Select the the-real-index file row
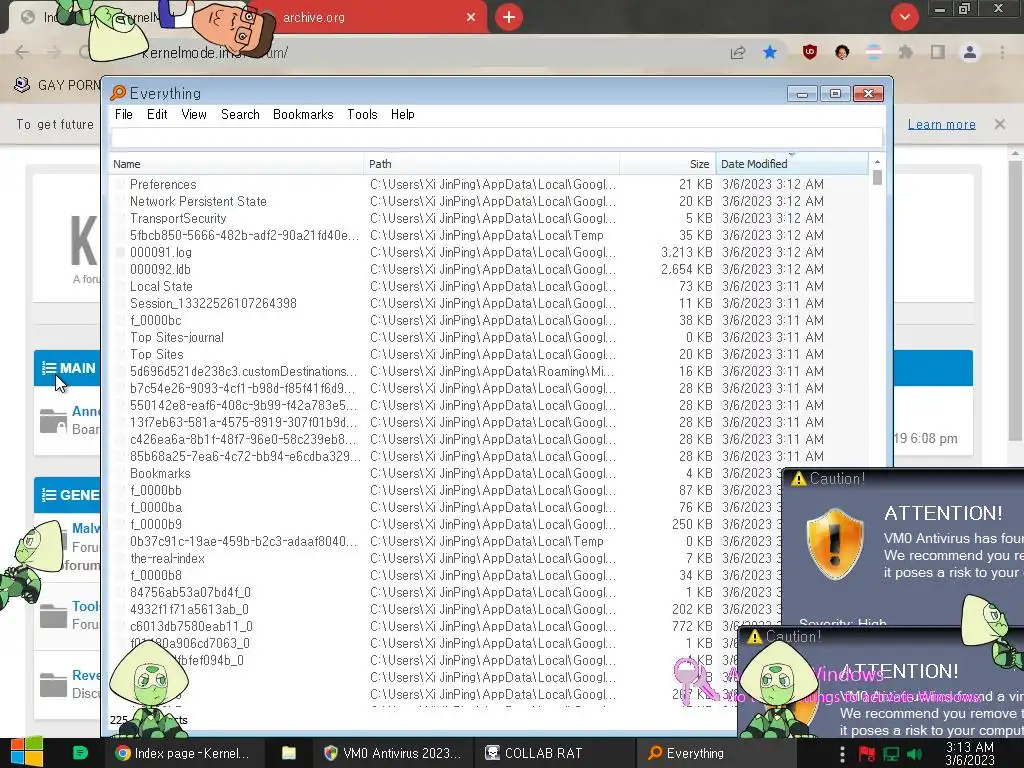 [446, 558]
